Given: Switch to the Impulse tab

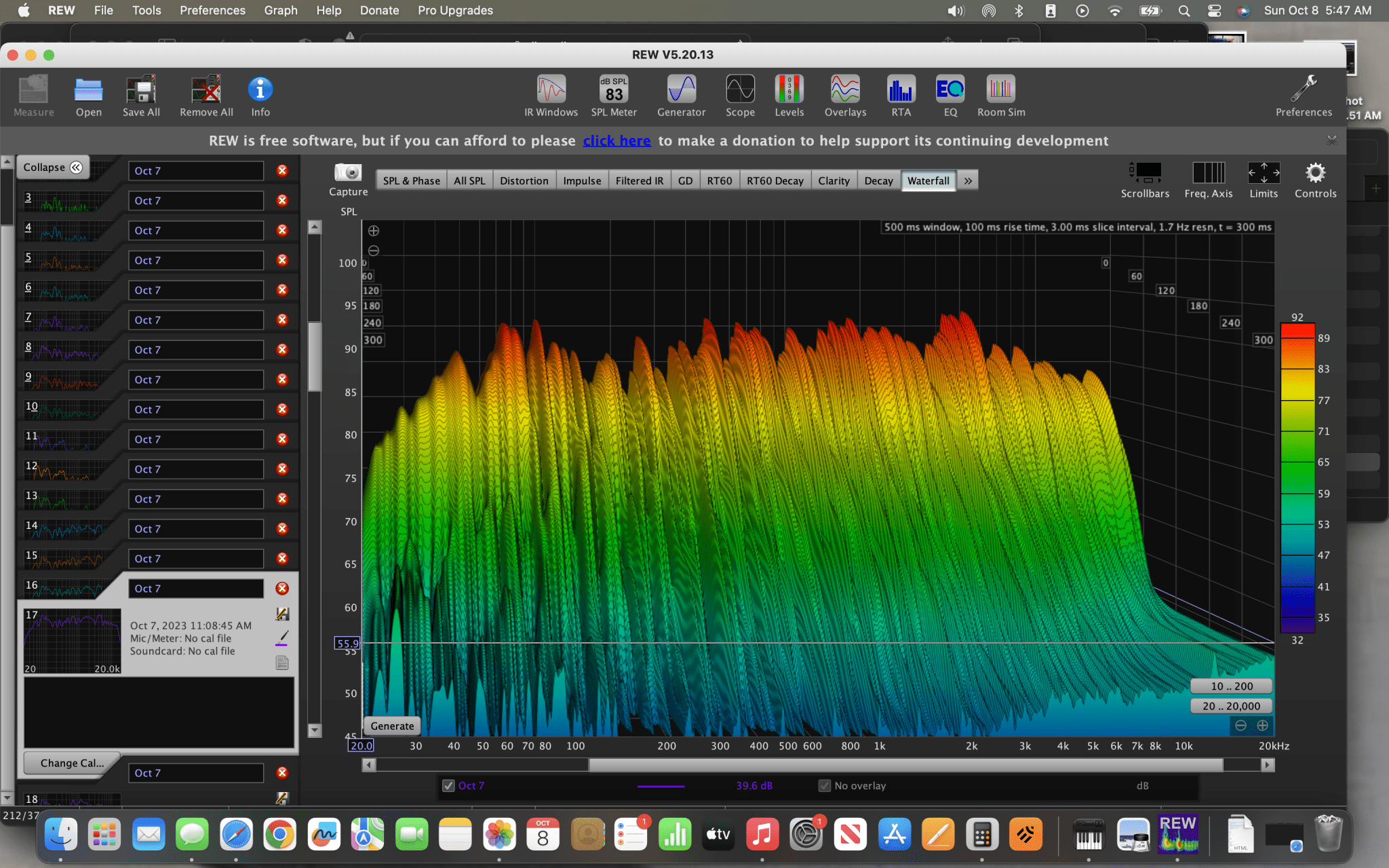Looking at the screenshot, I should click(x=582, y=181).
